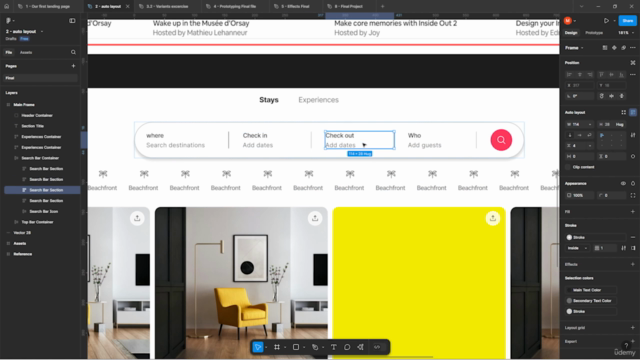Open gap spacing dropdown arrow
The image size is (640, 360).
pos(589,146)
